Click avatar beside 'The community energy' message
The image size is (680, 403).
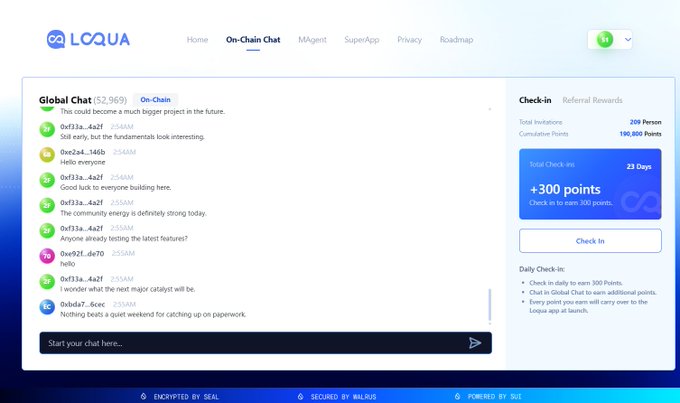tap(47, 205)
